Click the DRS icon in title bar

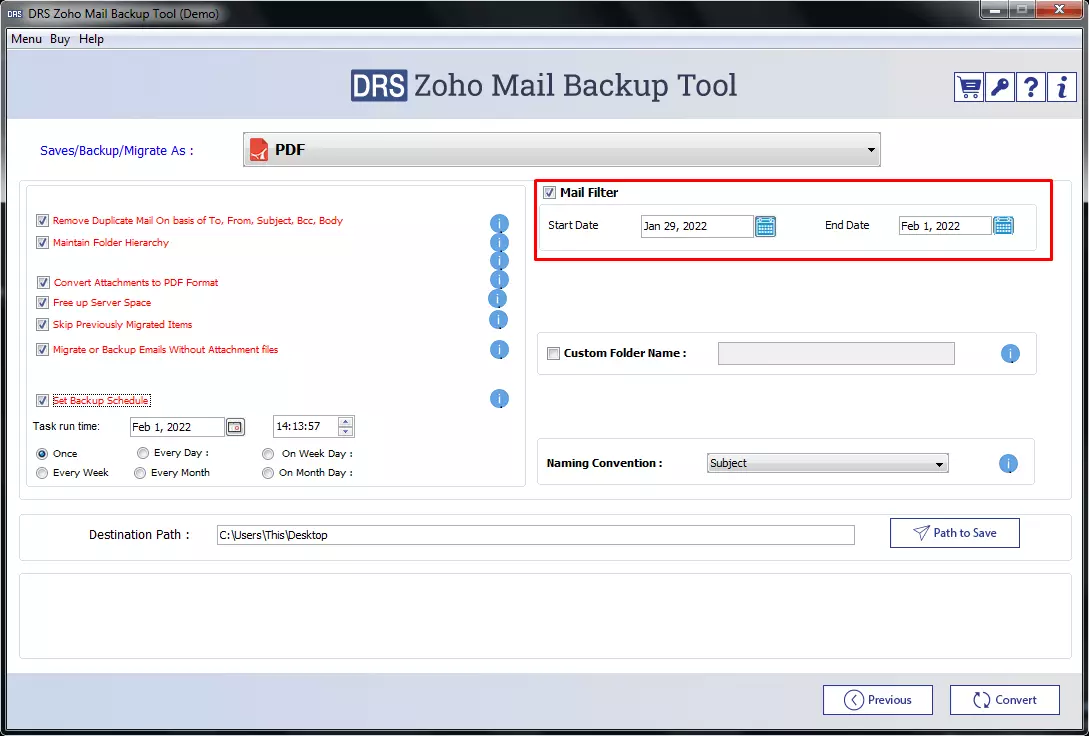pos(15,14)
